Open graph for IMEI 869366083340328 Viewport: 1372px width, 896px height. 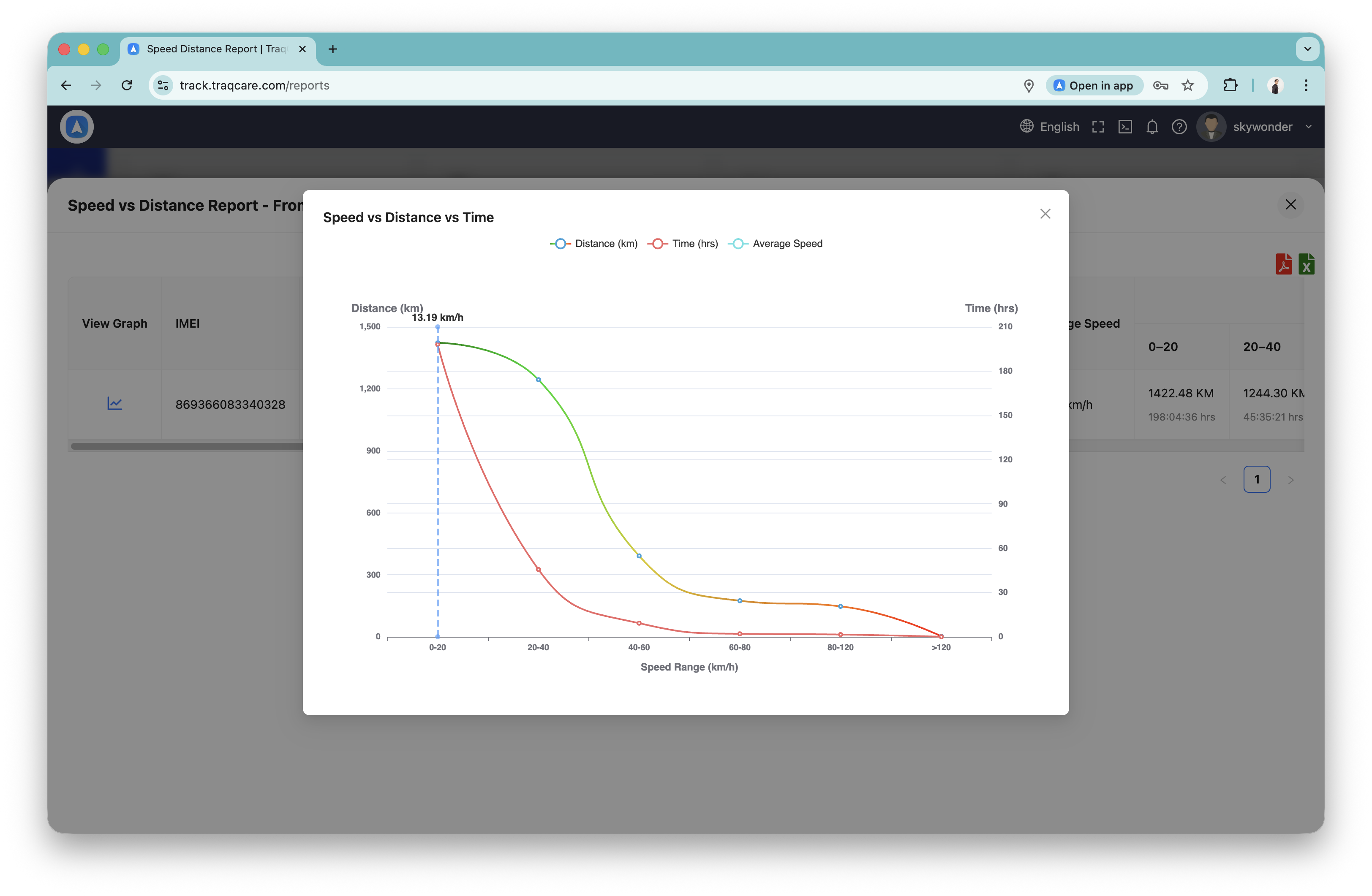(115, 403)
